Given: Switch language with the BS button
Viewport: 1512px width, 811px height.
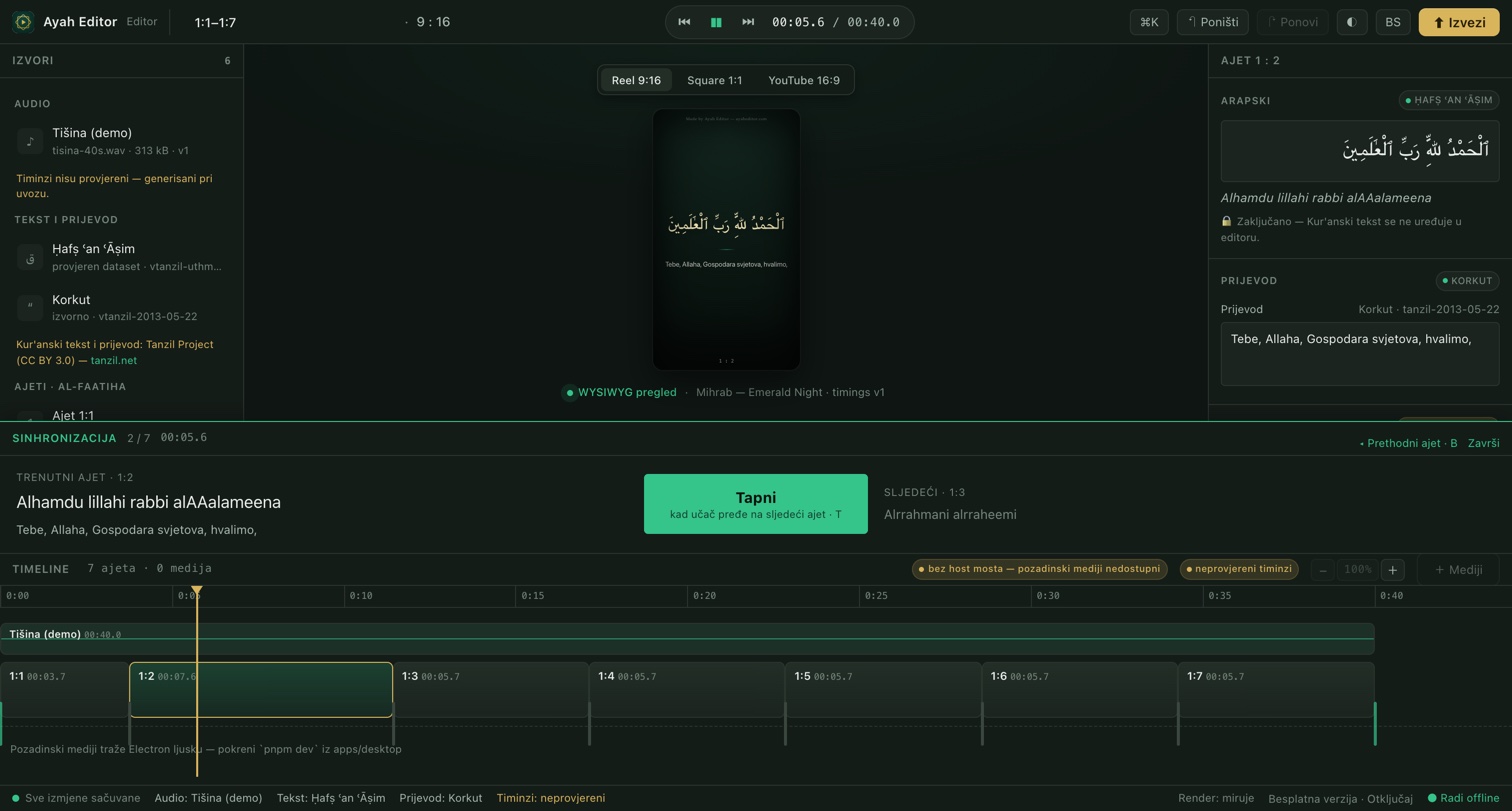Looking at the screenshot, I should point(1393,22).
